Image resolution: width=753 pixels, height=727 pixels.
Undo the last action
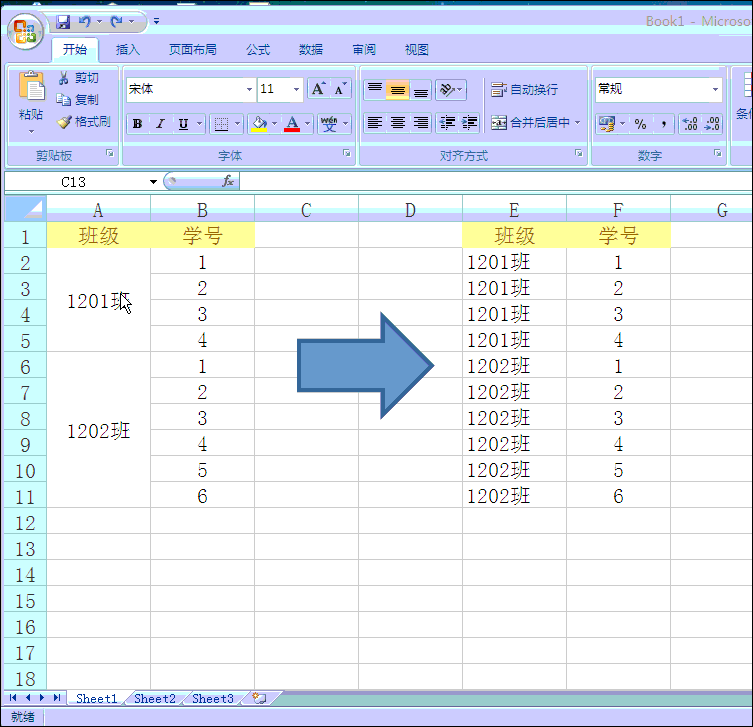pyautogui.click(x=85, y=22)
